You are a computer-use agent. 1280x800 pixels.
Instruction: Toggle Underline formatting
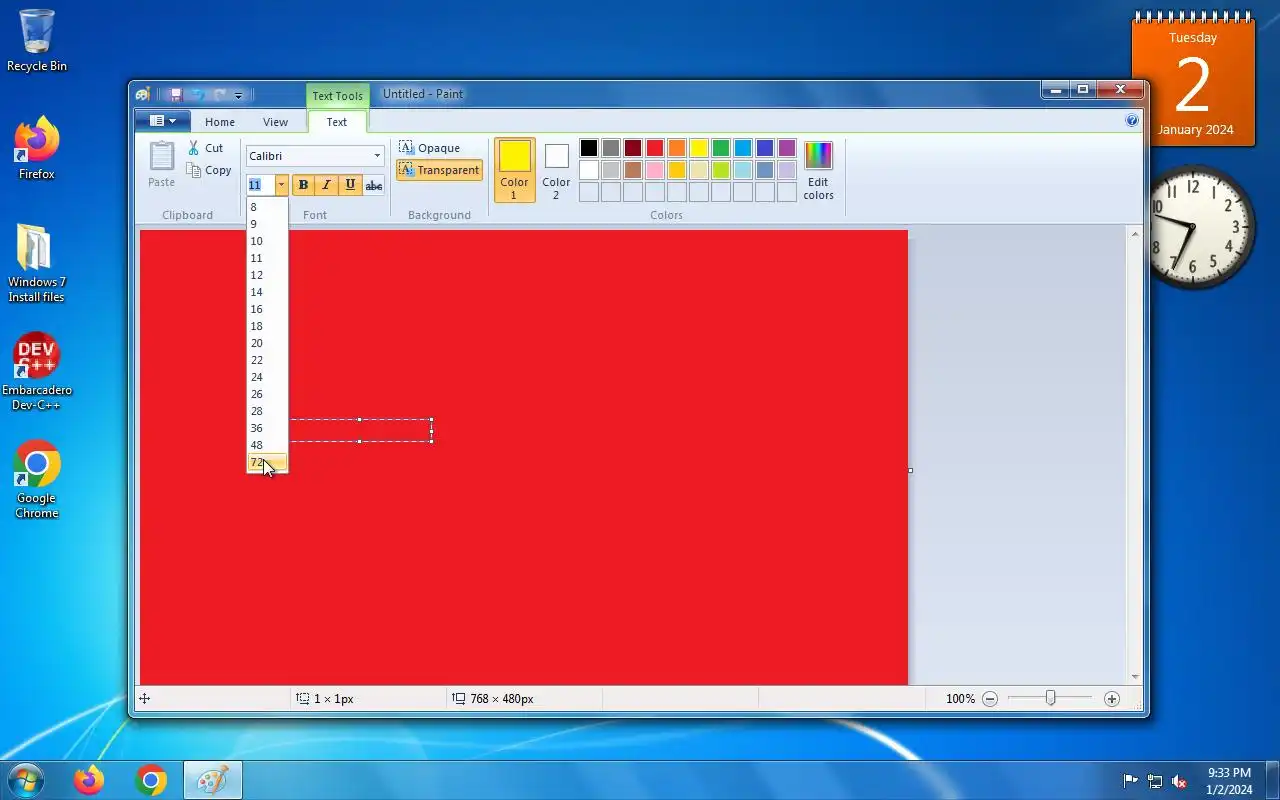tap(350, 185)
